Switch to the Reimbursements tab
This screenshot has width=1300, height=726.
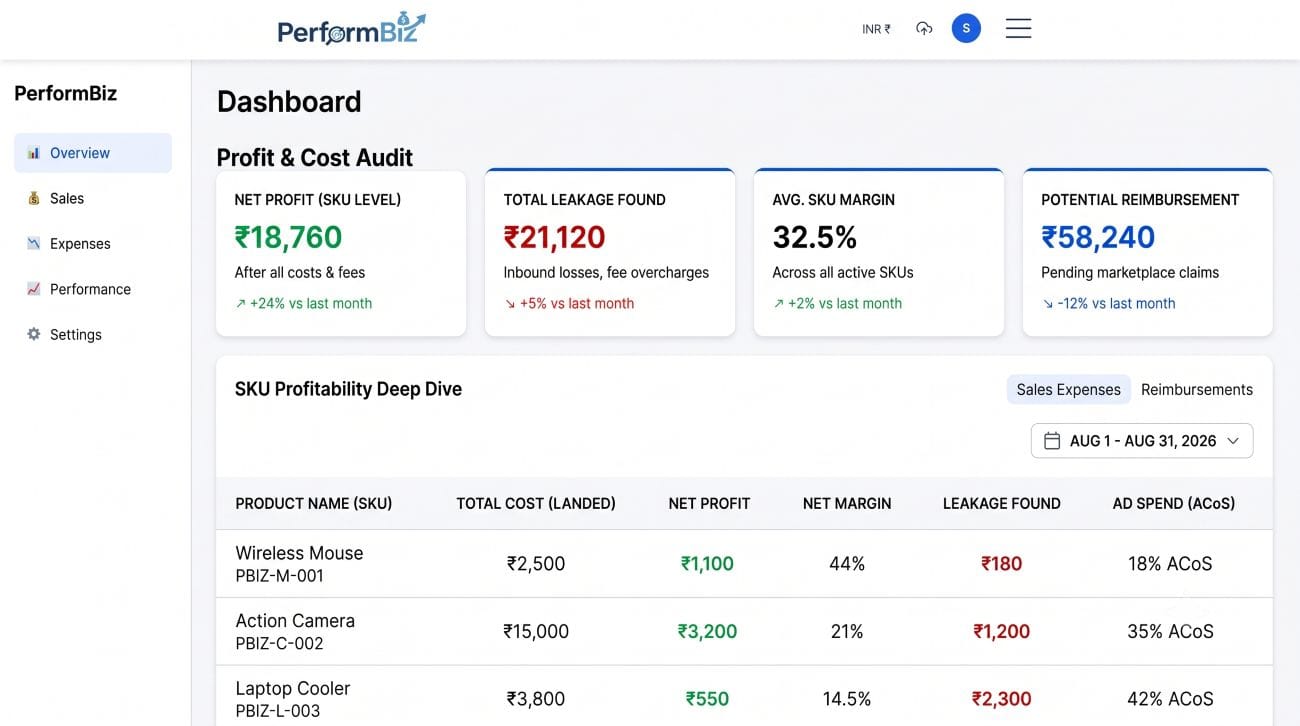pos(1197,390)
